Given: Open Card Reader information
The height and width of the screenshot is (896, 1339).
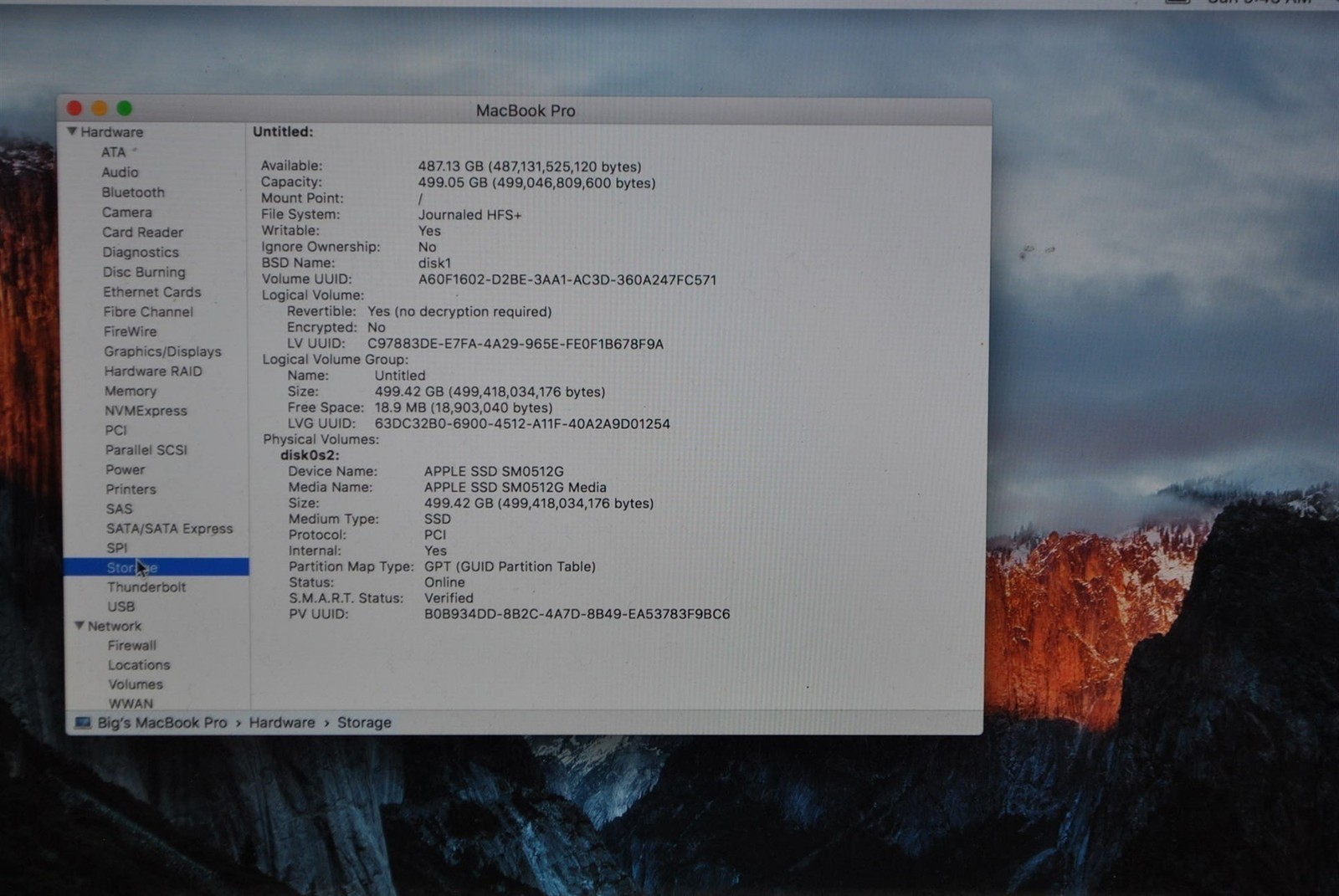Looking at the screenshot, I should (x=142, y=233).
